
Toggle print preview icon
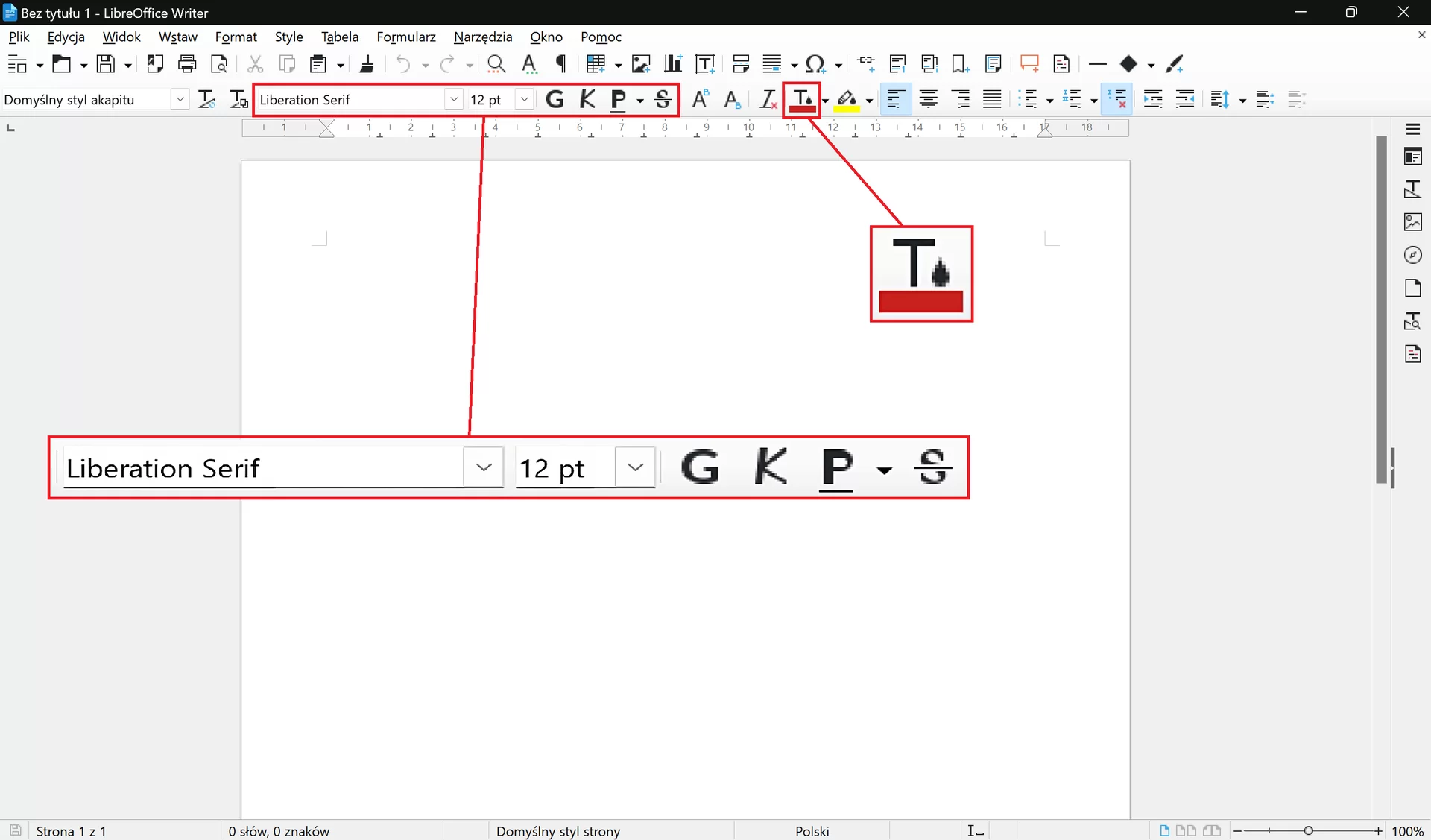[x=219, y=64]
